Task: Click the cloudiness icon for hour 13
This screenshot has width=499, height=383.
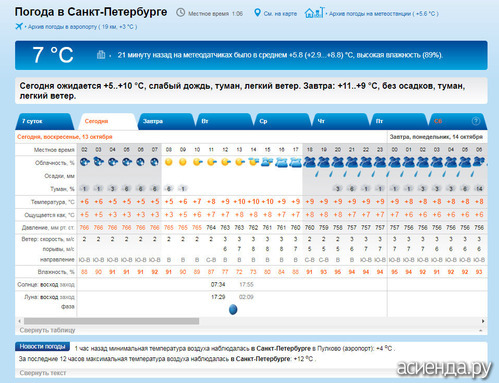Action: [x=240, y=162]
